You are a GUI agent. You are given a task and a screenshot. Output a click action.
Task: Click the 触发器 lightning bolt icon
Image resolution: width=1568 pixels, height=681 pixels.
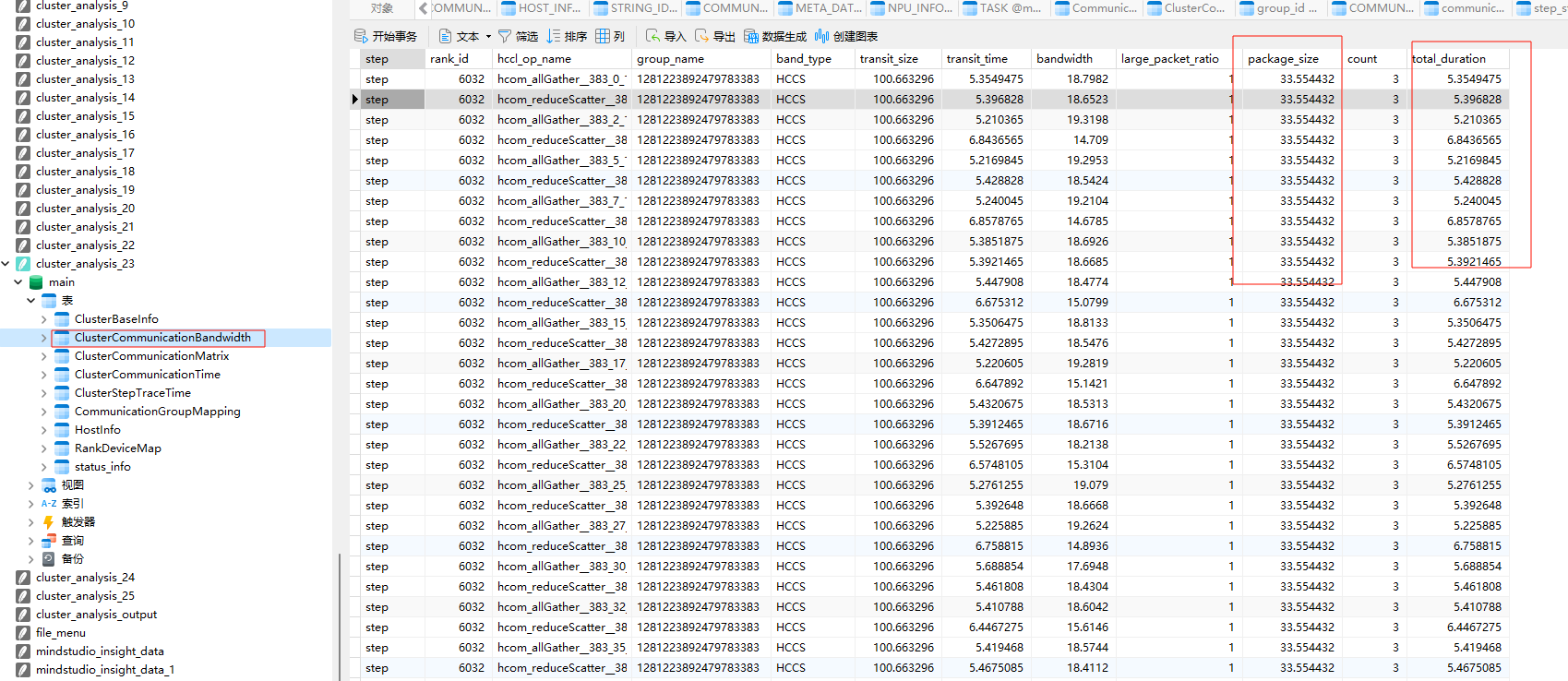tap(49, 522)
